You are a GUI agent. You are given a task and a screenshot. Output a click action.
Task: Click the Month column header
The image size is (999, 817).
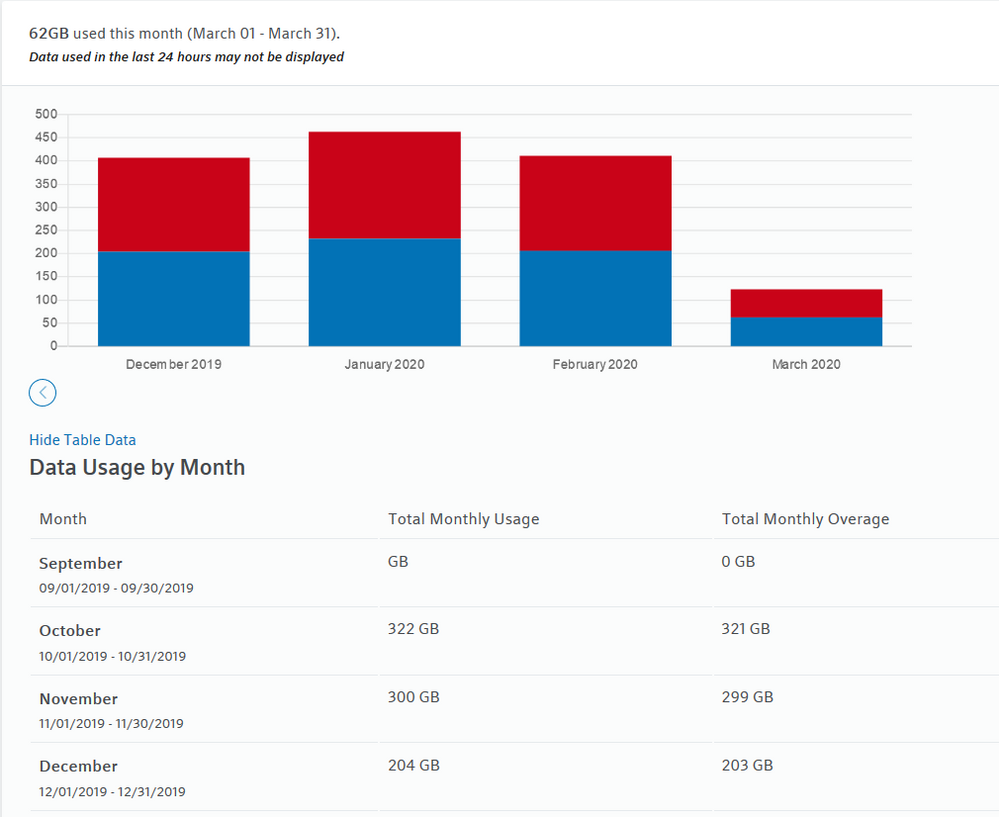click(x=63, y=519)
